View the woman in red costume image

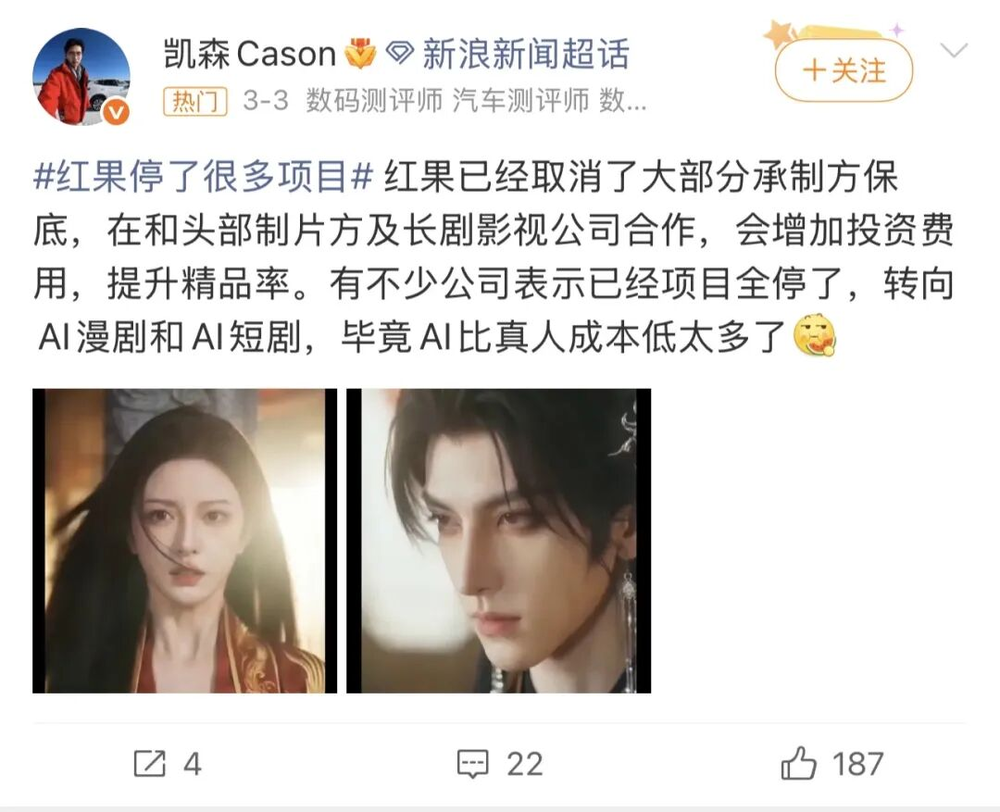coord(185,541)
